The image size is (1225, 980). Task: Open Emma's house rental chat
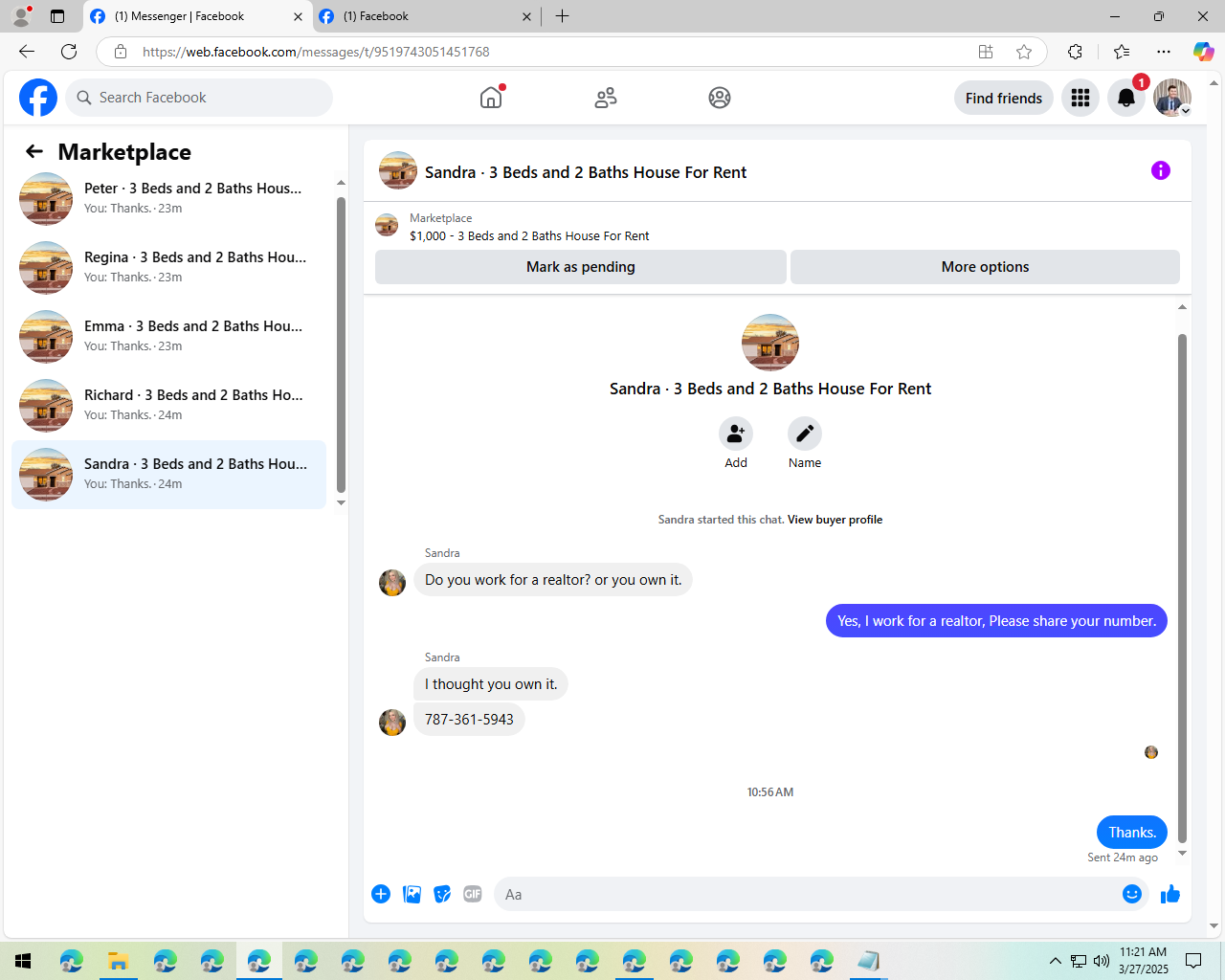[169, 337]
